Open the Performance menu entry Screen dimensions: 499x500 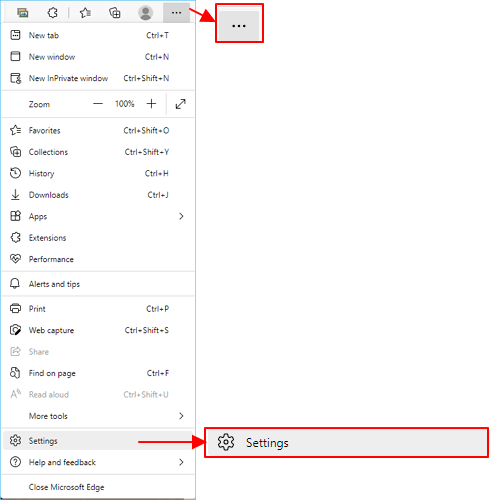pyautogui.click(x=98, y=259)
